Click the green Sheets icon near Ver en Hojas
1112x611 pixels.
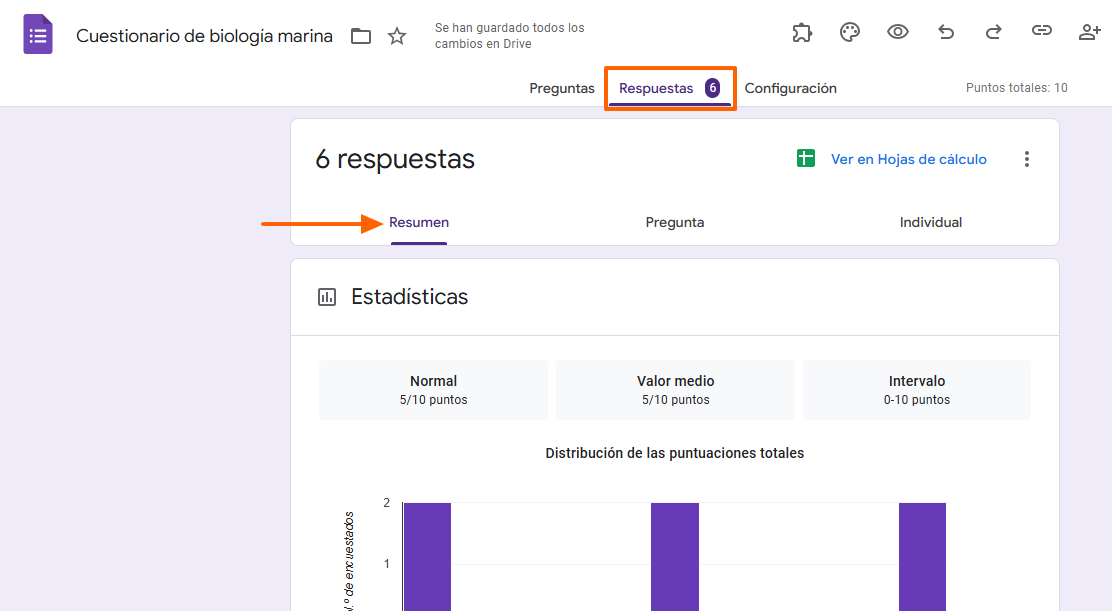click(806, 158)
